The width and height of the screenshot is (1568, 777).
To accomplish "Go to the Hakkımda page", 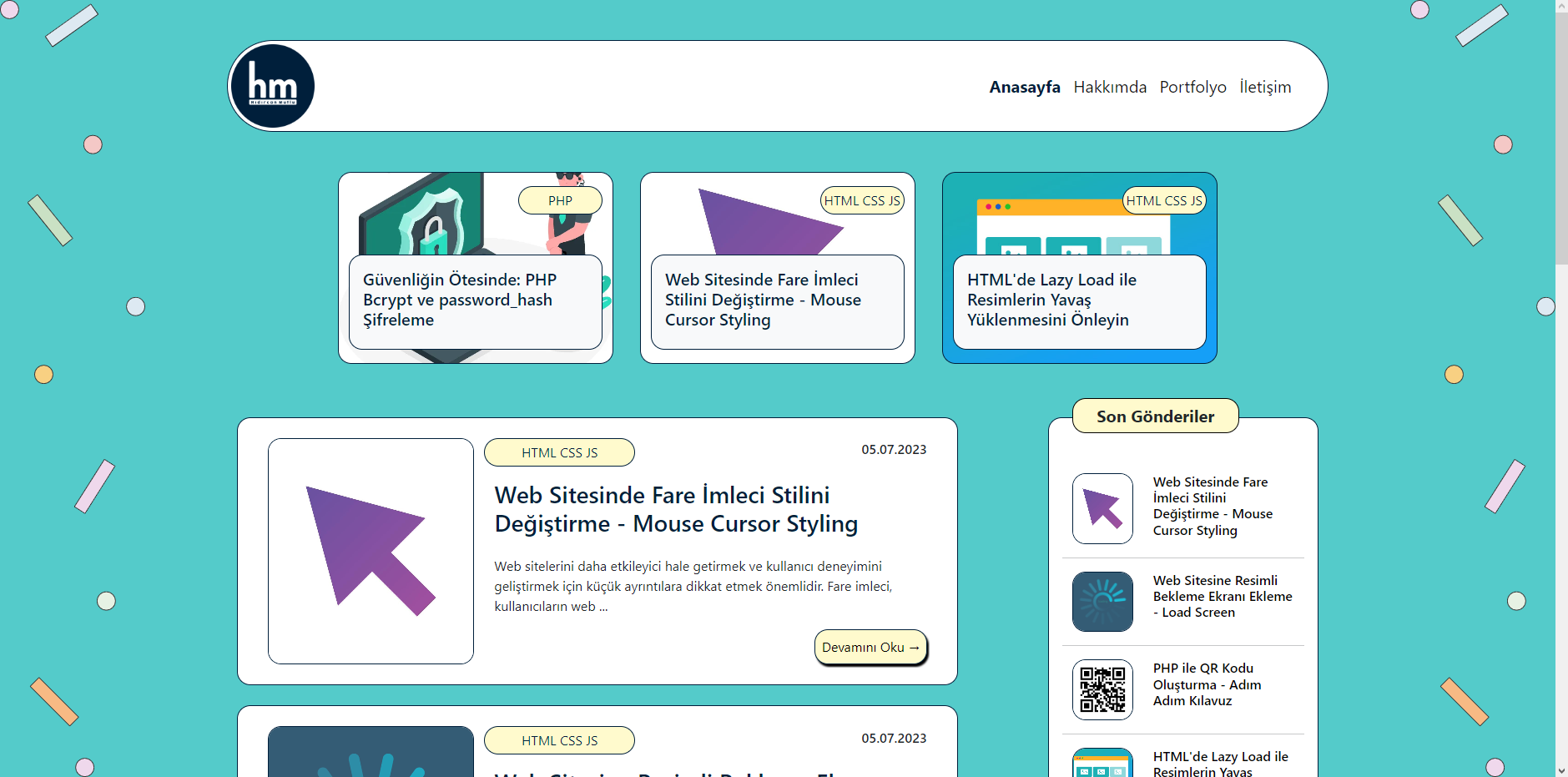I will [x=1109, y=87].
